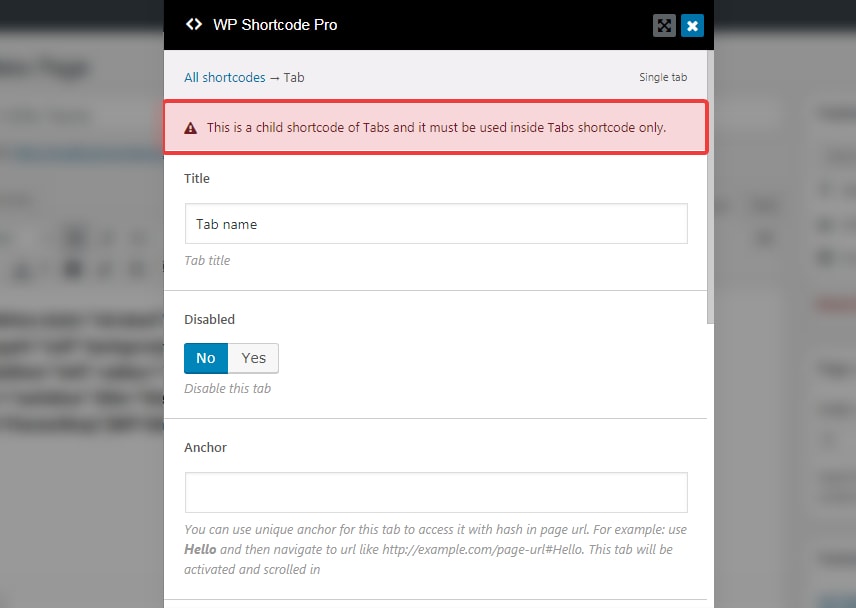Click the WP Shortcode Pro header title

[x=275, y=25]
